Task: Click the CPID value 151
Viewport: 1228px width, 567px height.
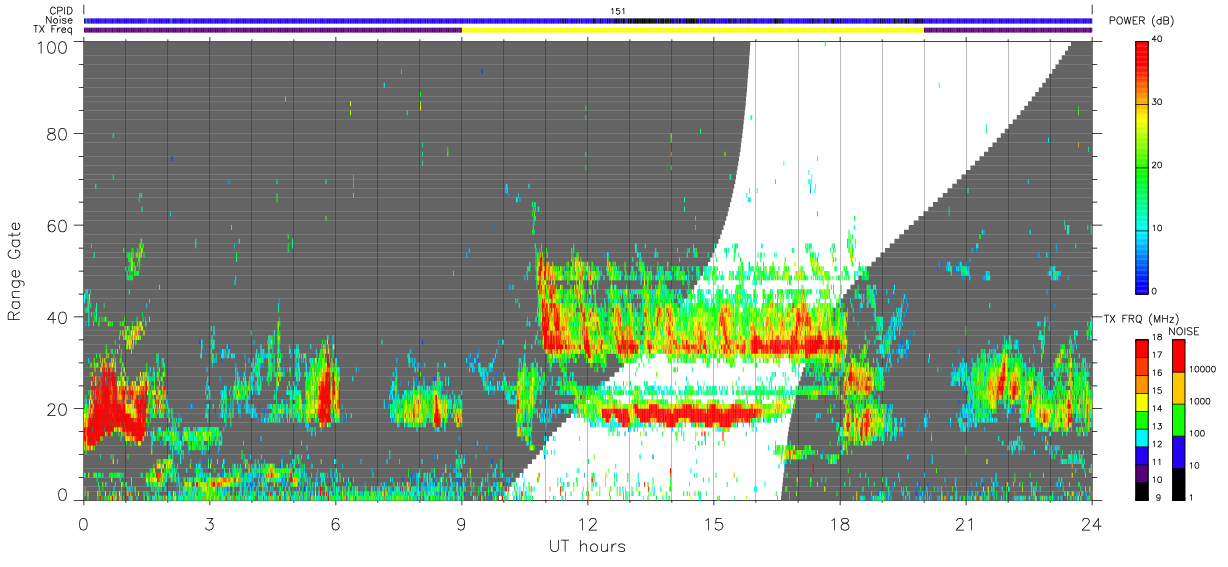Action: (x=616, y=11)
